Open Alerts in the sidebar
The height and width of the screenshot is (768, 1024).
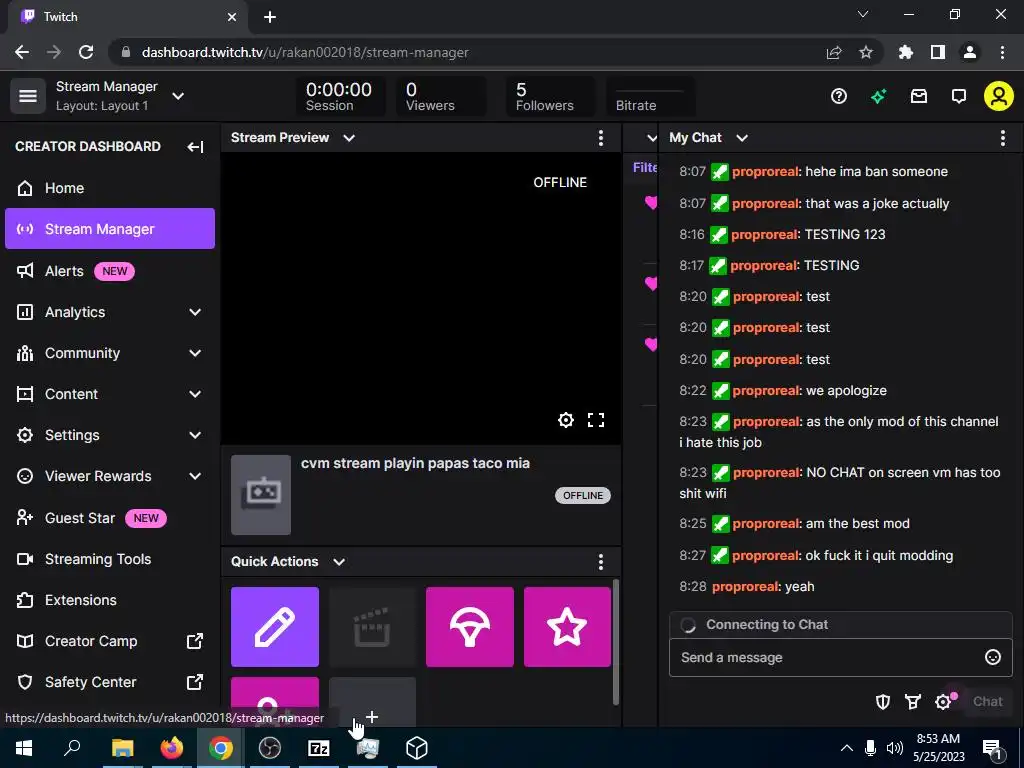(110, 271)
